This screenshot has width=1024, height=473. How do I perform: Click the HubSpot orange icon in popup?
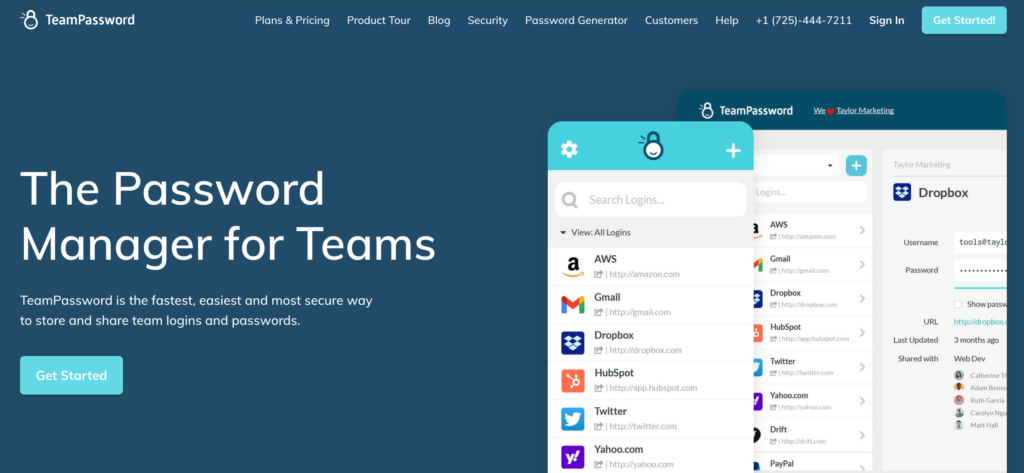coord(573,380)
